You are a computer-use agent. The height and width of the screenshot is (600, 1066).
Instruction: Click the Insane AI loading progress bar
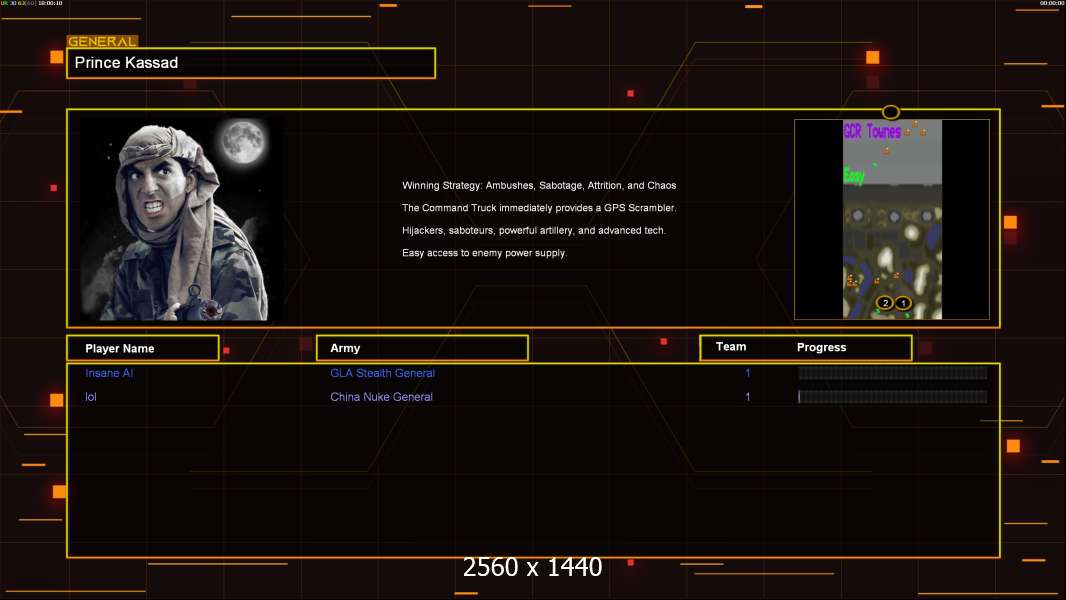(x=893, y=372)
